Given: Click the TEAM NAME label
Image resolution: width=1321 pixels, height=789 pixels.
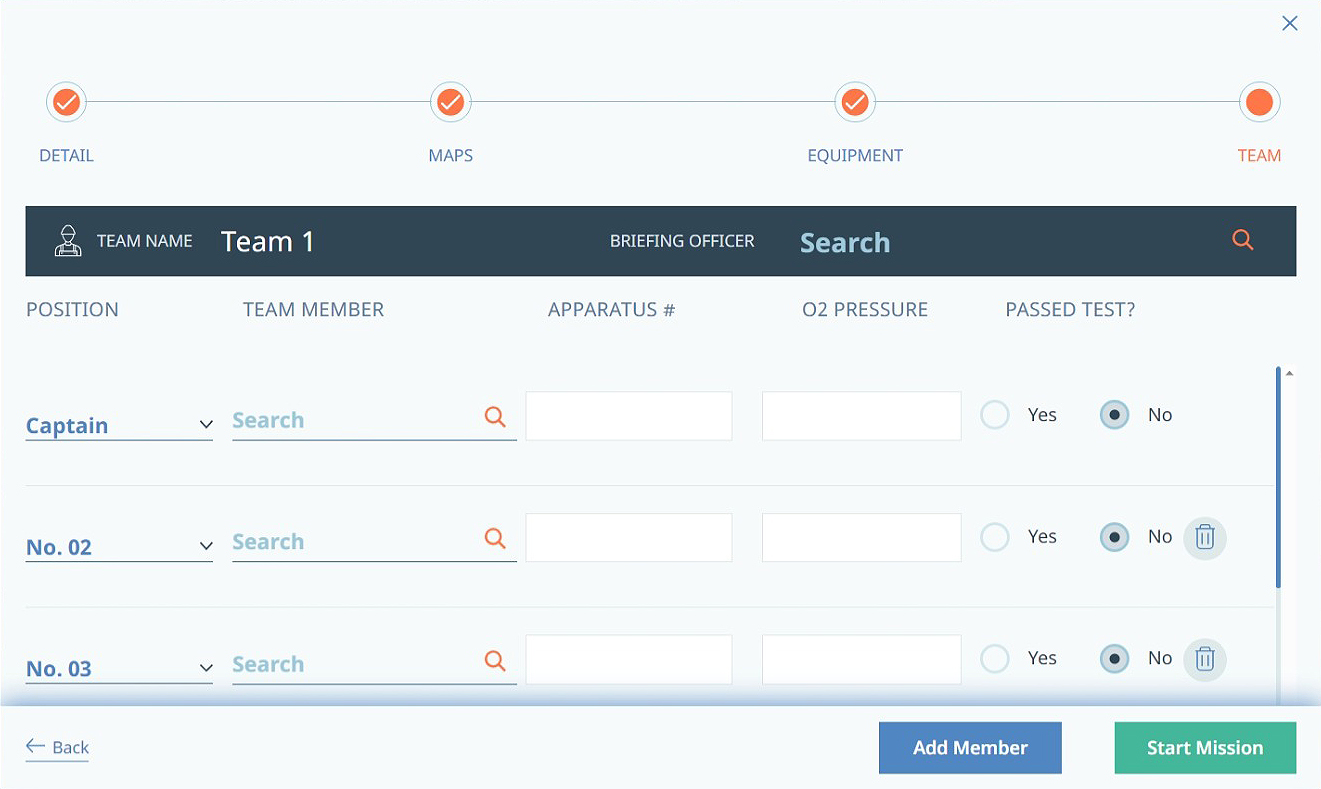Looking at the screenshot, I should (145, 241).
